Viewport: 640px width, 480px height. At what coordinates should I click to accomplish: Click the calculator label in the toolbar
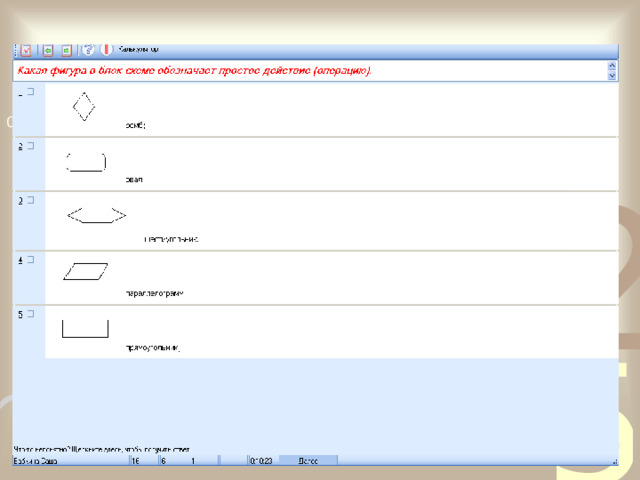click(138, 49)
